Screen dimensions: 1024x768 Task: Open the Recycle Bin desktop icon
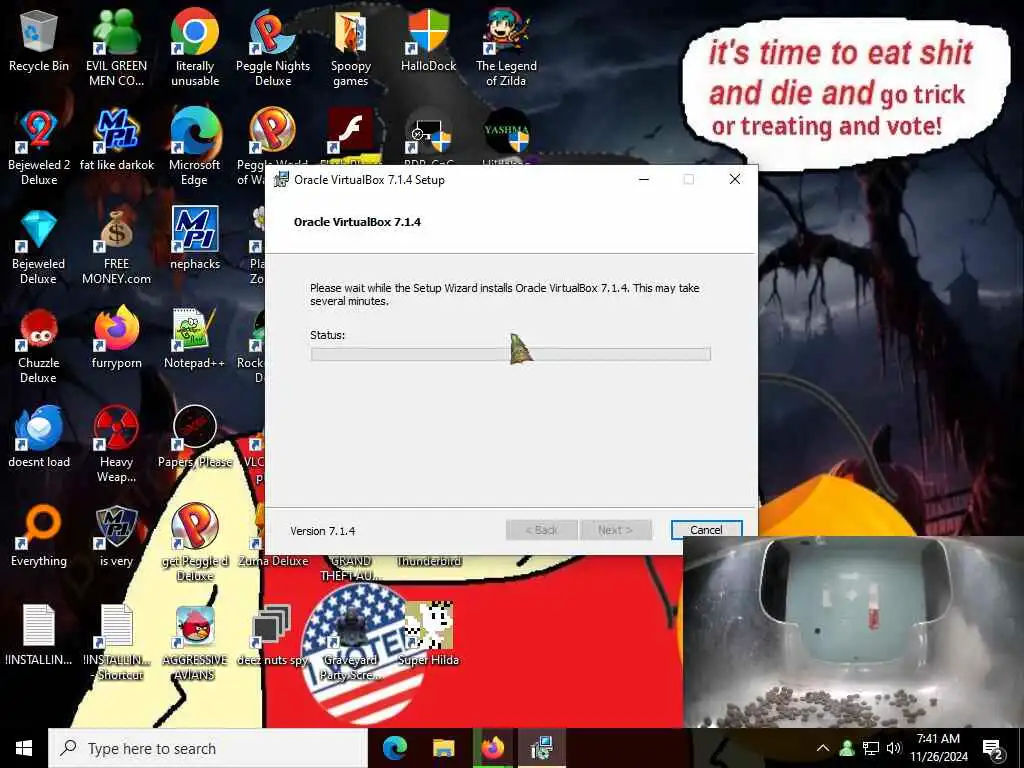(x=39, y=40)
